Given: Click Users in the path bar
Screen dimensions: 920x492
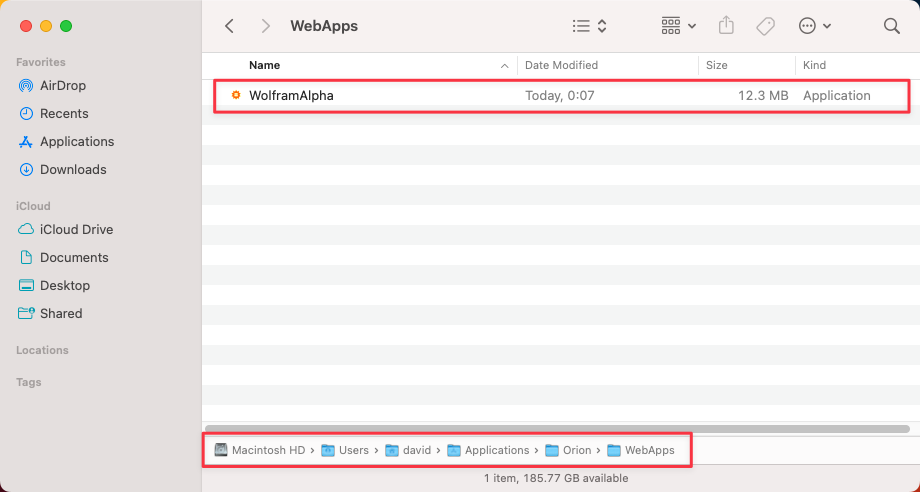Looking at the screenshot, I should pyautogui.click(x=345, y=450).
